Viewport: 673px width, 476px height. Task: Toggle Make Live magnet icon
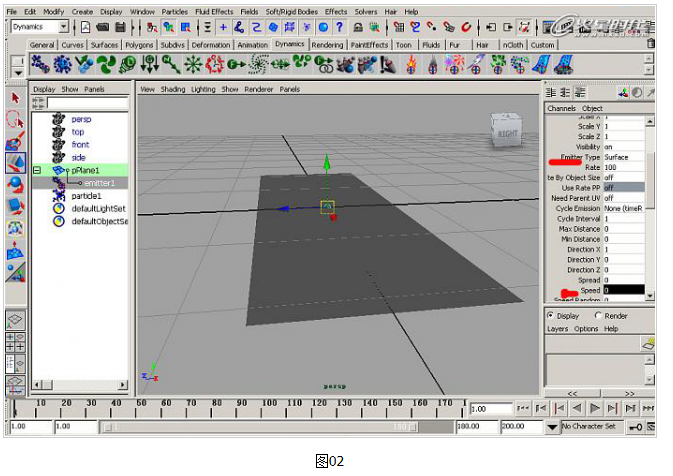tap(466, 27)
